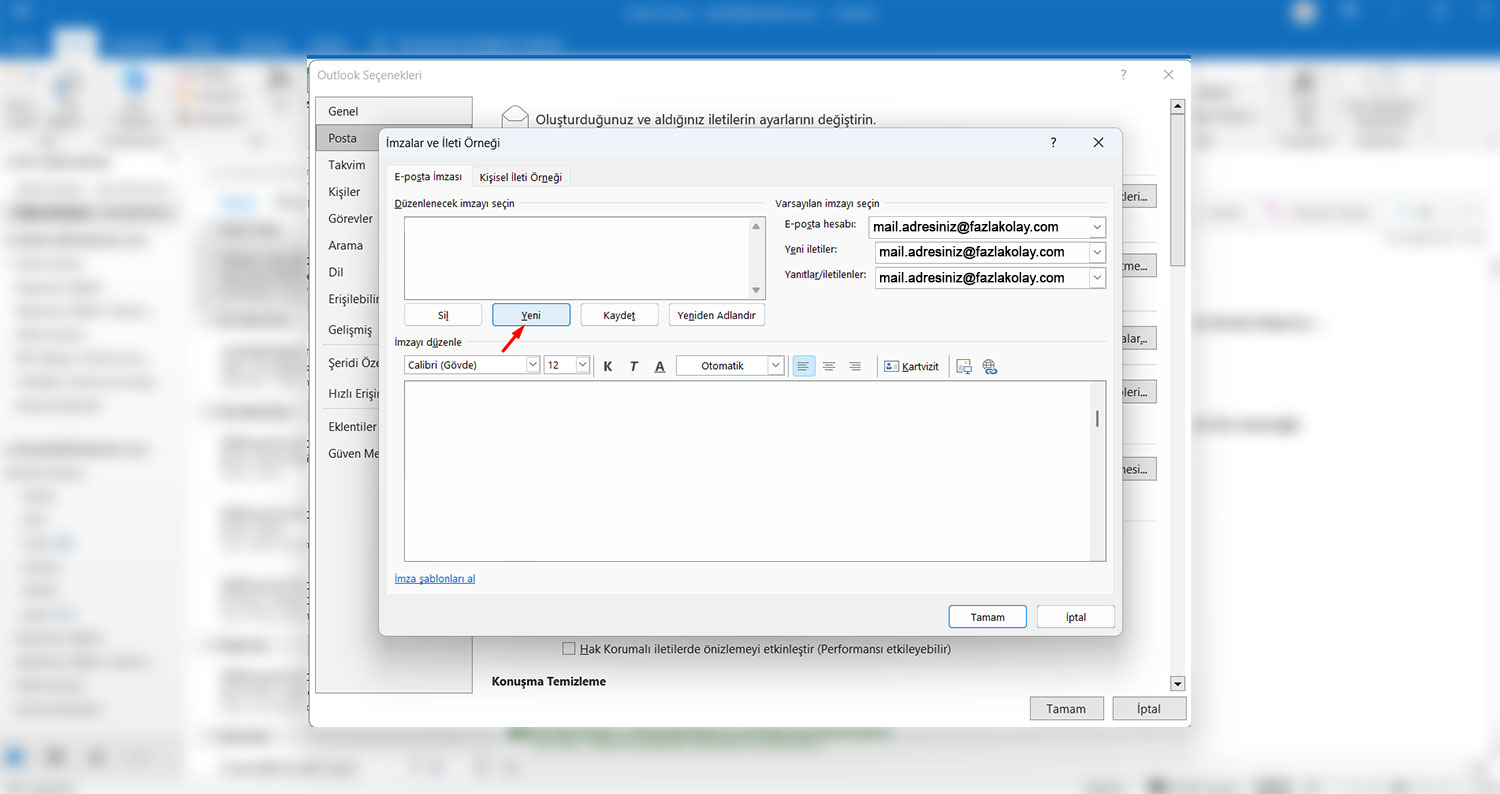Enable preview for Hak Korumalı iletiler checkbox
The height and width of the screenshot is (794, 1500).
tap(569, 649)
